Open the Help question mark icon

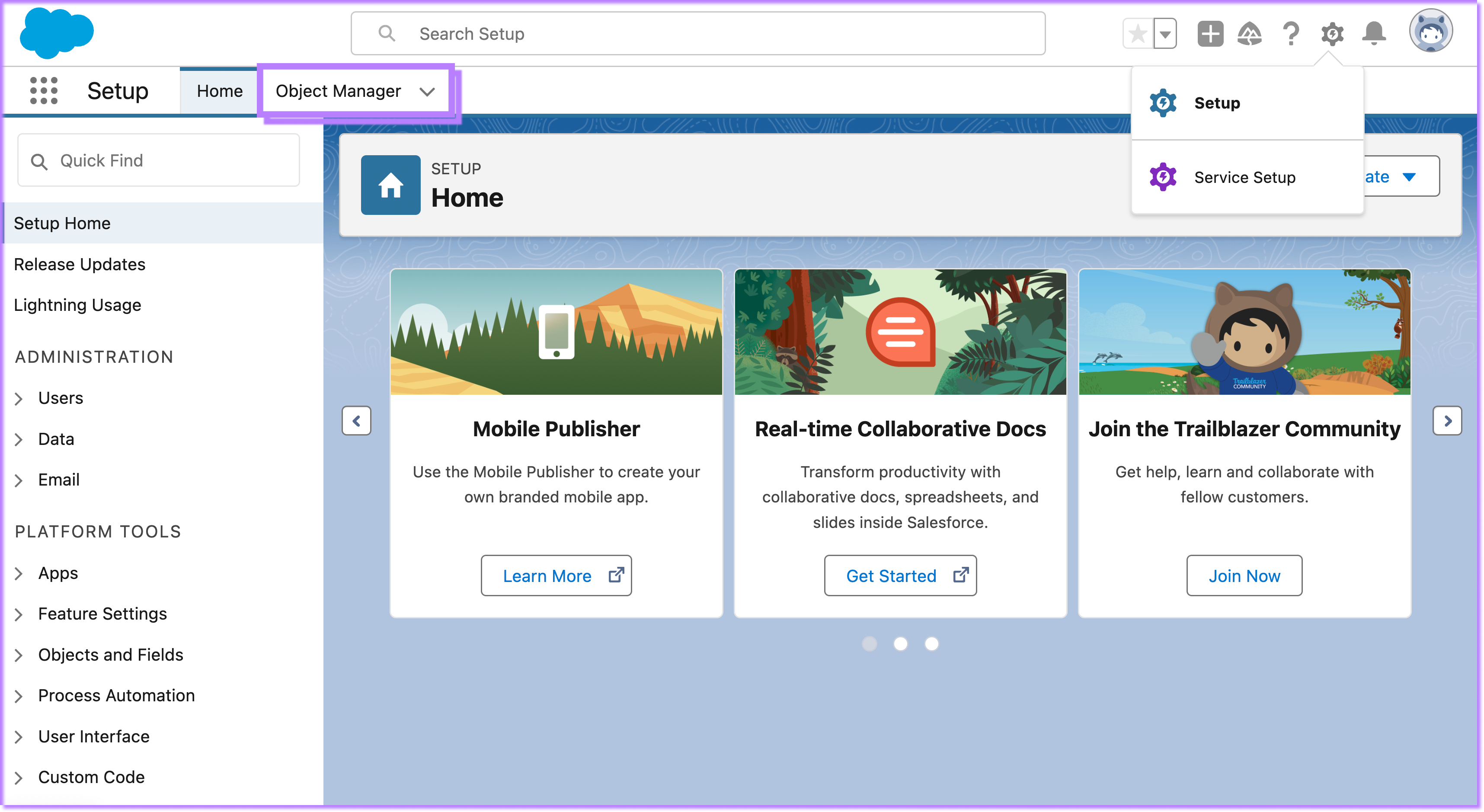(1291, 34)
